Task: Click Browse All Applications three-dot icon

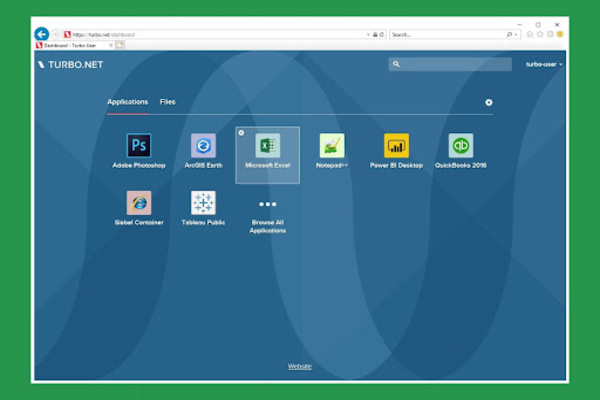Action: pyautogui.click(x=267, y=204)
